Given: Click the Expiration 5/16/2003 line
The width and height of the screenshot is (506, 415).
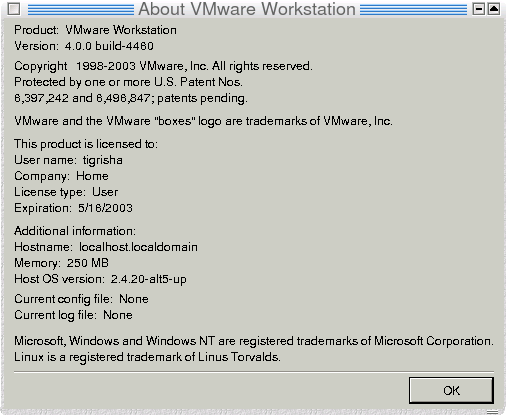Looking at the screenshot, I should [73, 208].
